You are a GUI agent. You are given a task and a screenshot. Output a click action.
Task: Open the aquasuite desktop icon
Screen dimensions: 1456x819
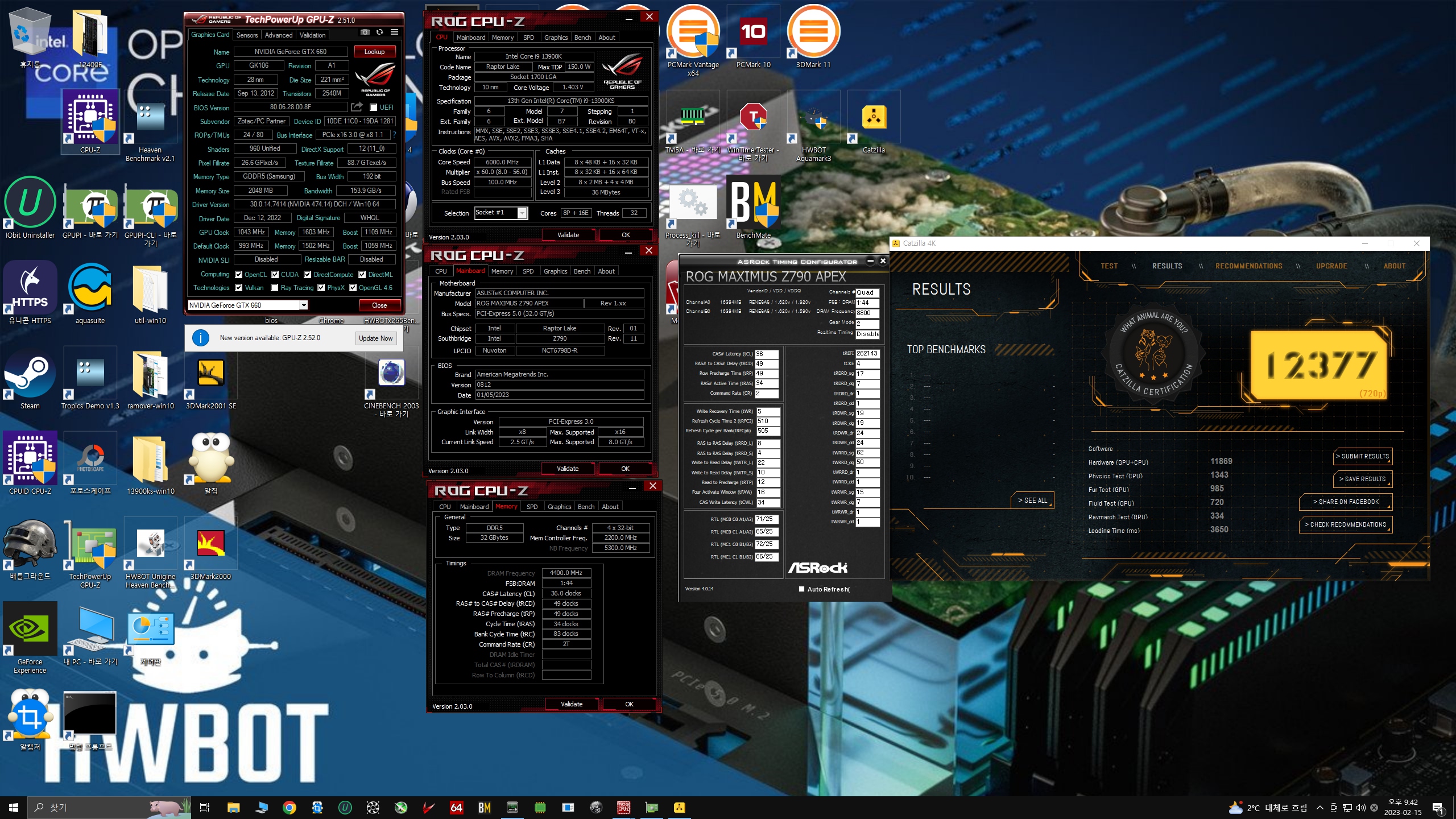[90, 293]
